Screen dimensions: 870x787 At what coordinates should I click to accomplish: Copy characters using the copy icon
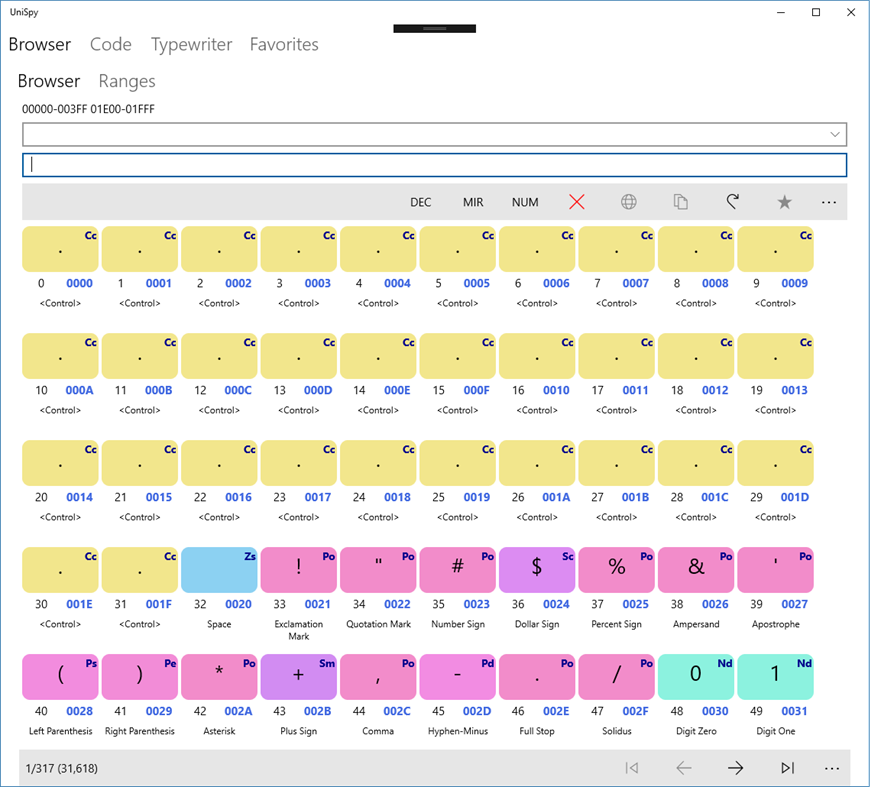[x=681, y=202]
